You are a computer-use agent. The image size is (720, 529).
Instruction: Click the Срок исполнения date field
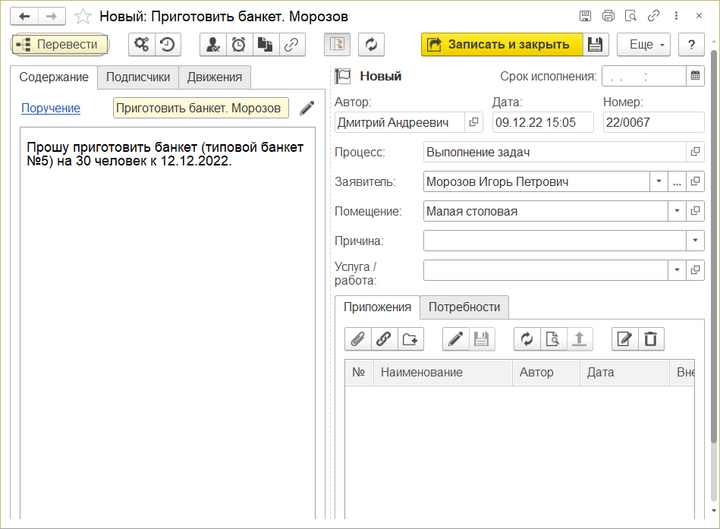(644, 76)
